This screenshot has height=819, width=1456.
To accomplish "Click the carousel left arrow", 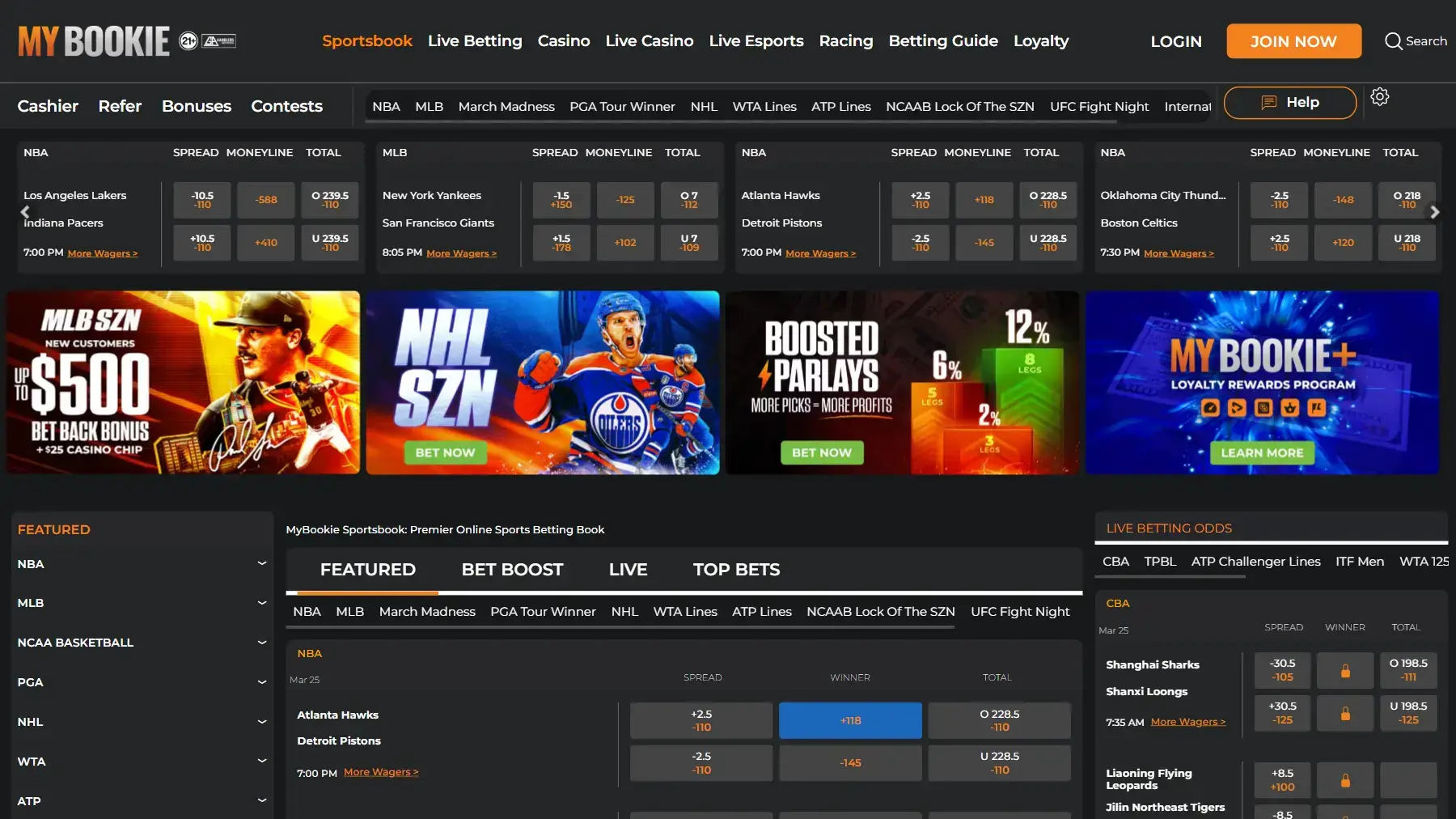I will 25,212.
